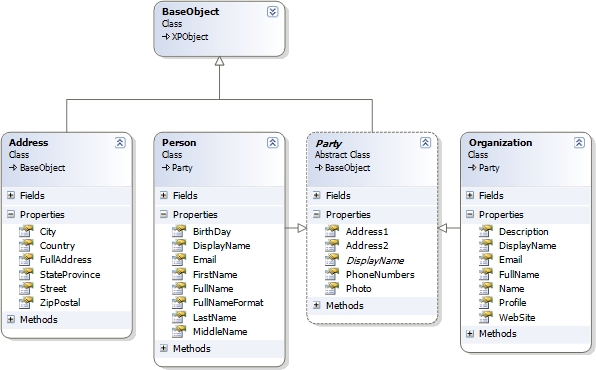Collapse Properties section in Party class

point(317,214)
